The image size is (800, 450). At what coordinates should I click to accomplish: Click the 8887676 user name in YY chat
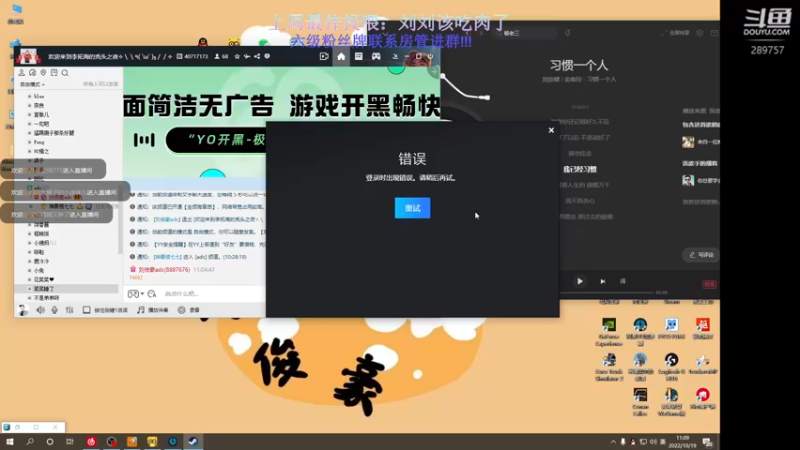(x=164, y=269)
